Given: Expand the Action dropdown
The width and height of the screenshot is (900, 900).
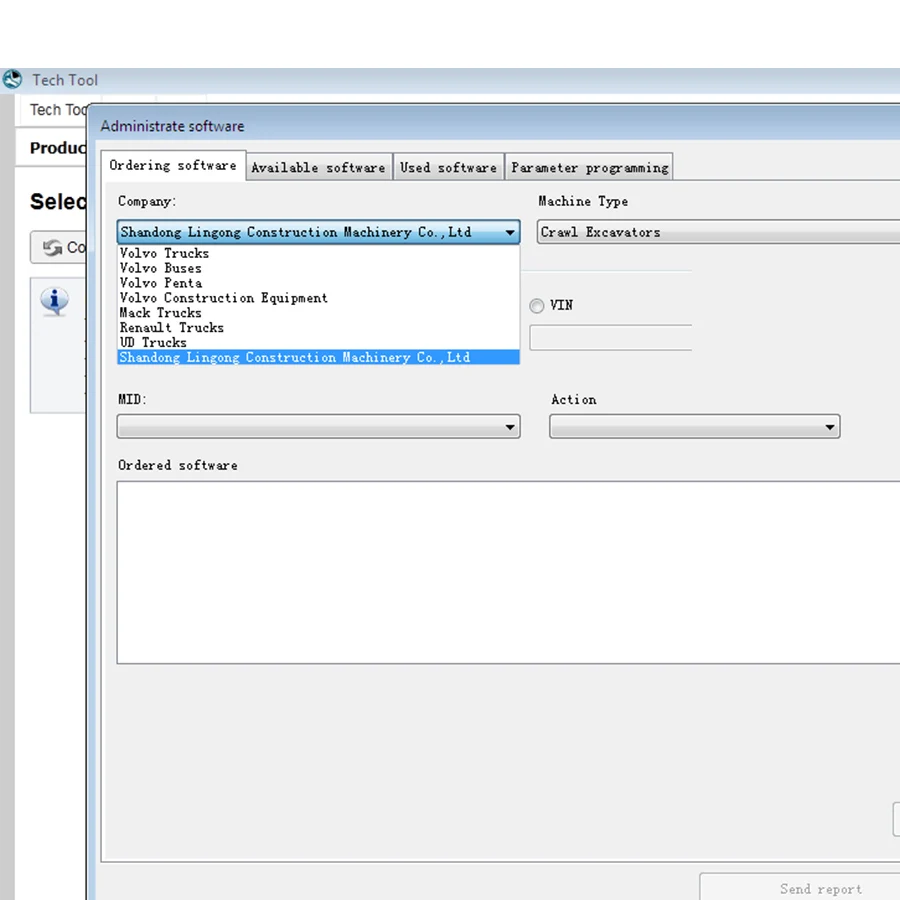Looking at the screenshot, I should click(x=829, y=427).
